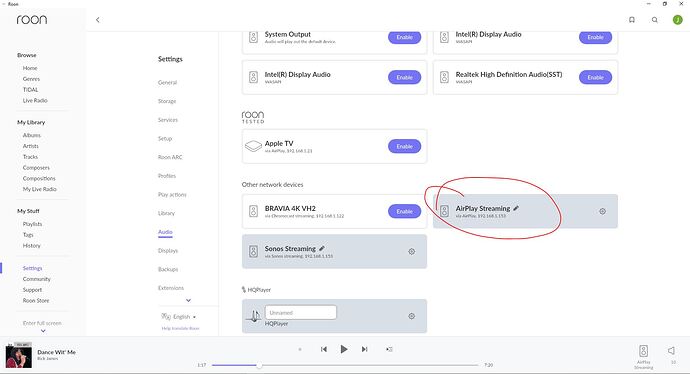Skip to next track
Image resolution: width=690 pixels, height=374 pixels.
(x=364, y=349)
